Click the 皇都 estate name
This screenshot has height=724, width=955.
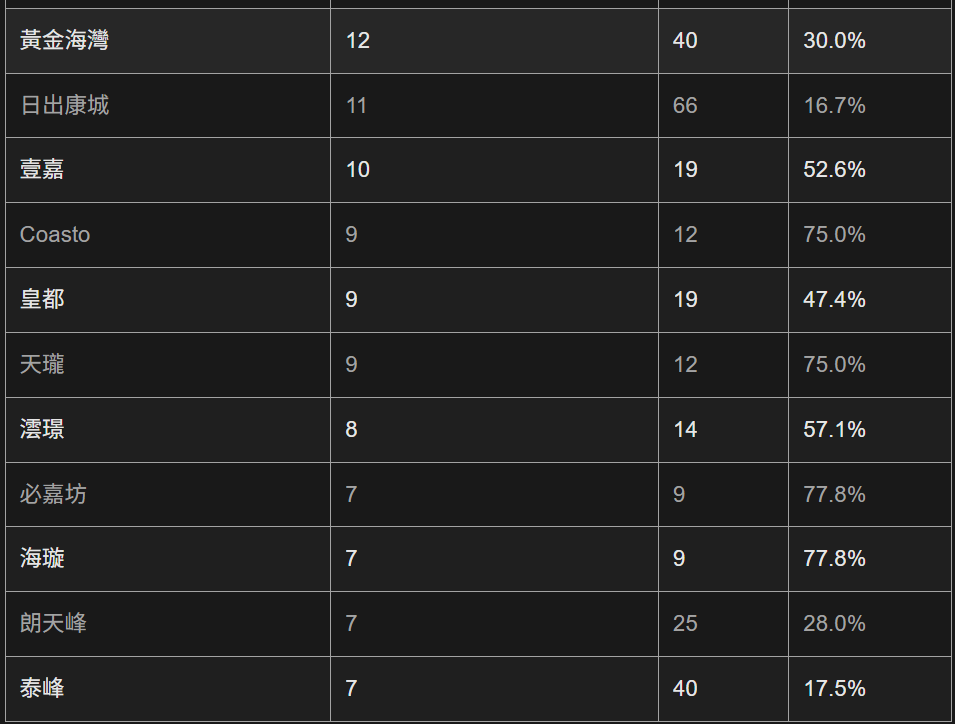42,300
